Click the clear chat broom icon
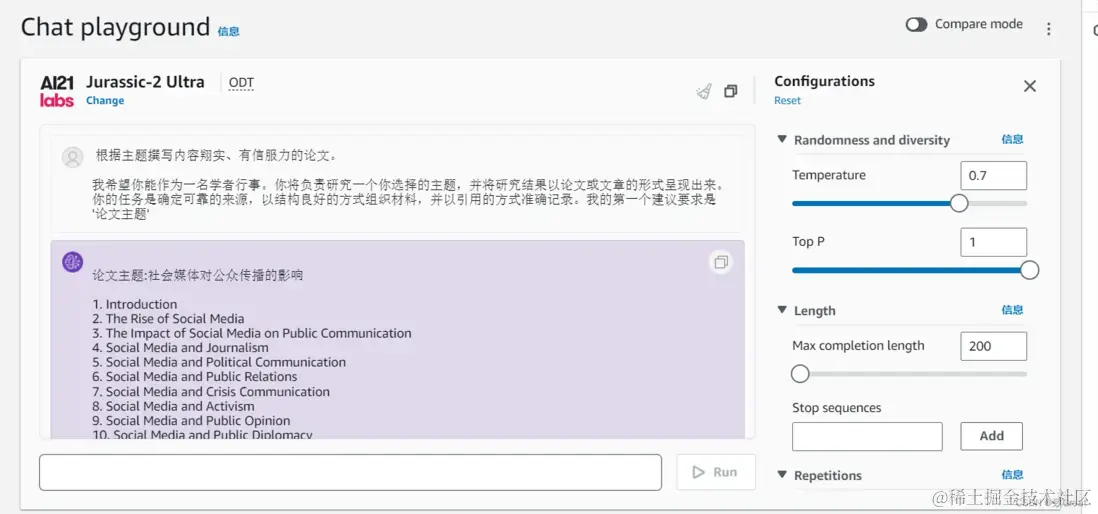 tap(704, 91)
